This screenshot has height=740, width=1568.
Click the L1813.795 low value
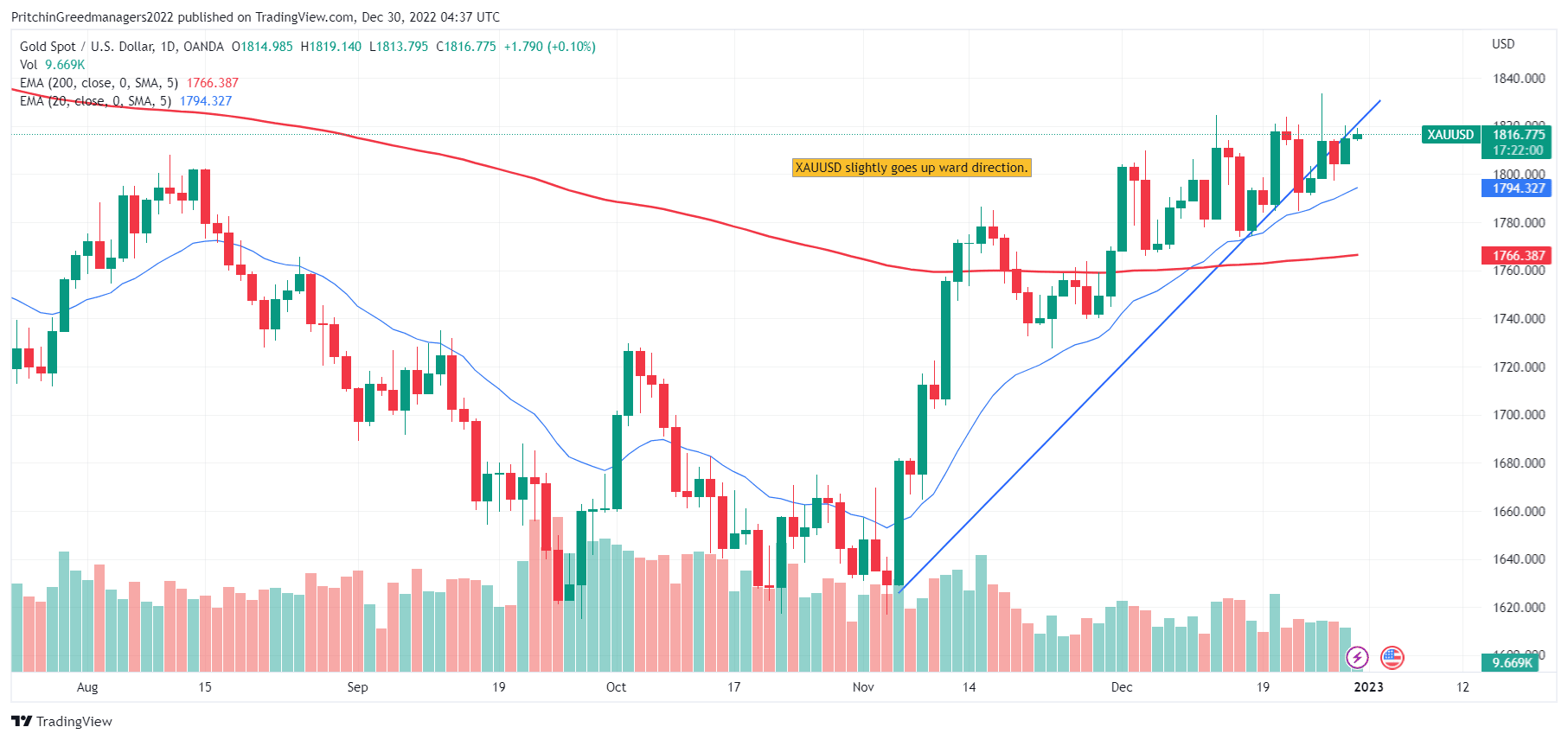pyautogui.click(x=399, y=47)
